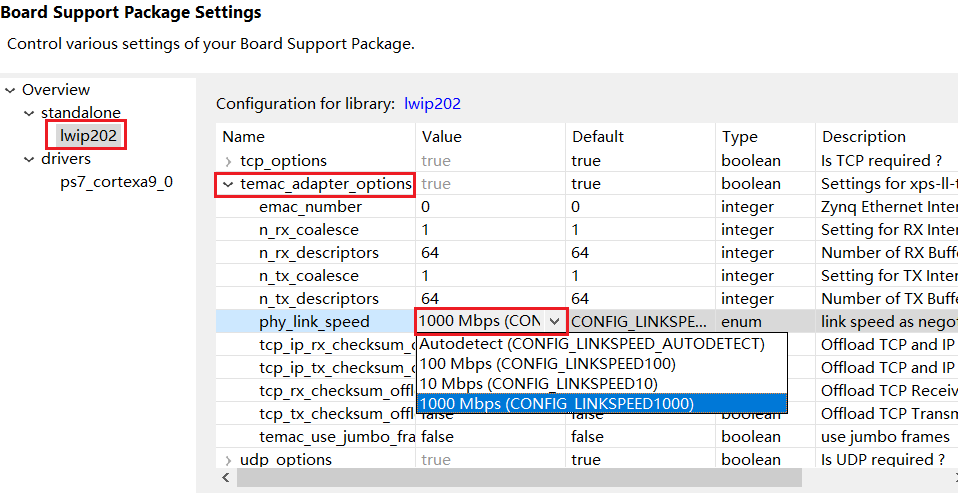The image size is (958, 493).
Task: Collapse the Overview tree node
Action: pyautogui.click(x=10, y=90)
